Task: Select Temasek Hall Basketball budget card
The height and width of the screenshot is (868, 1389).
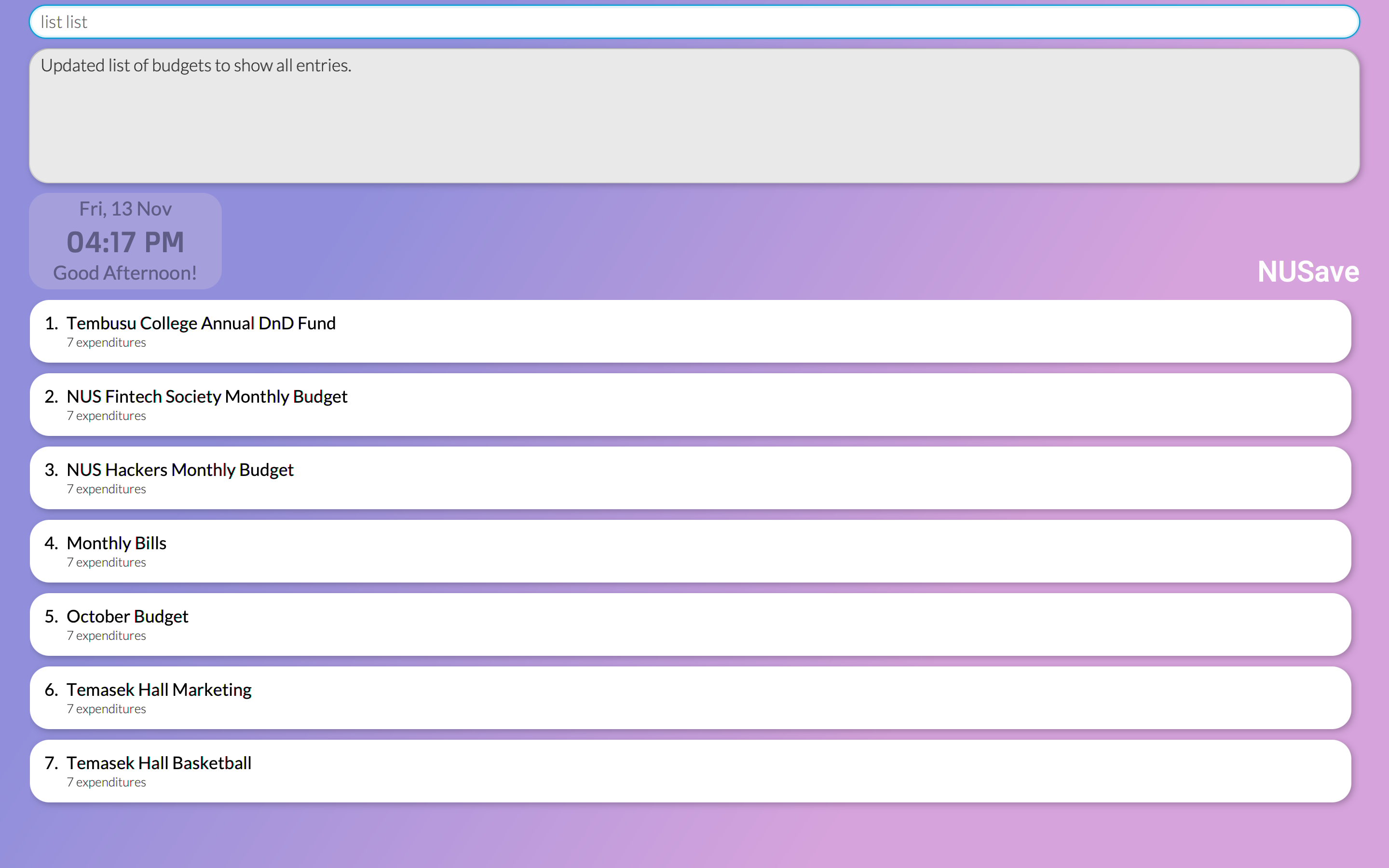Action: pos(690,771)
